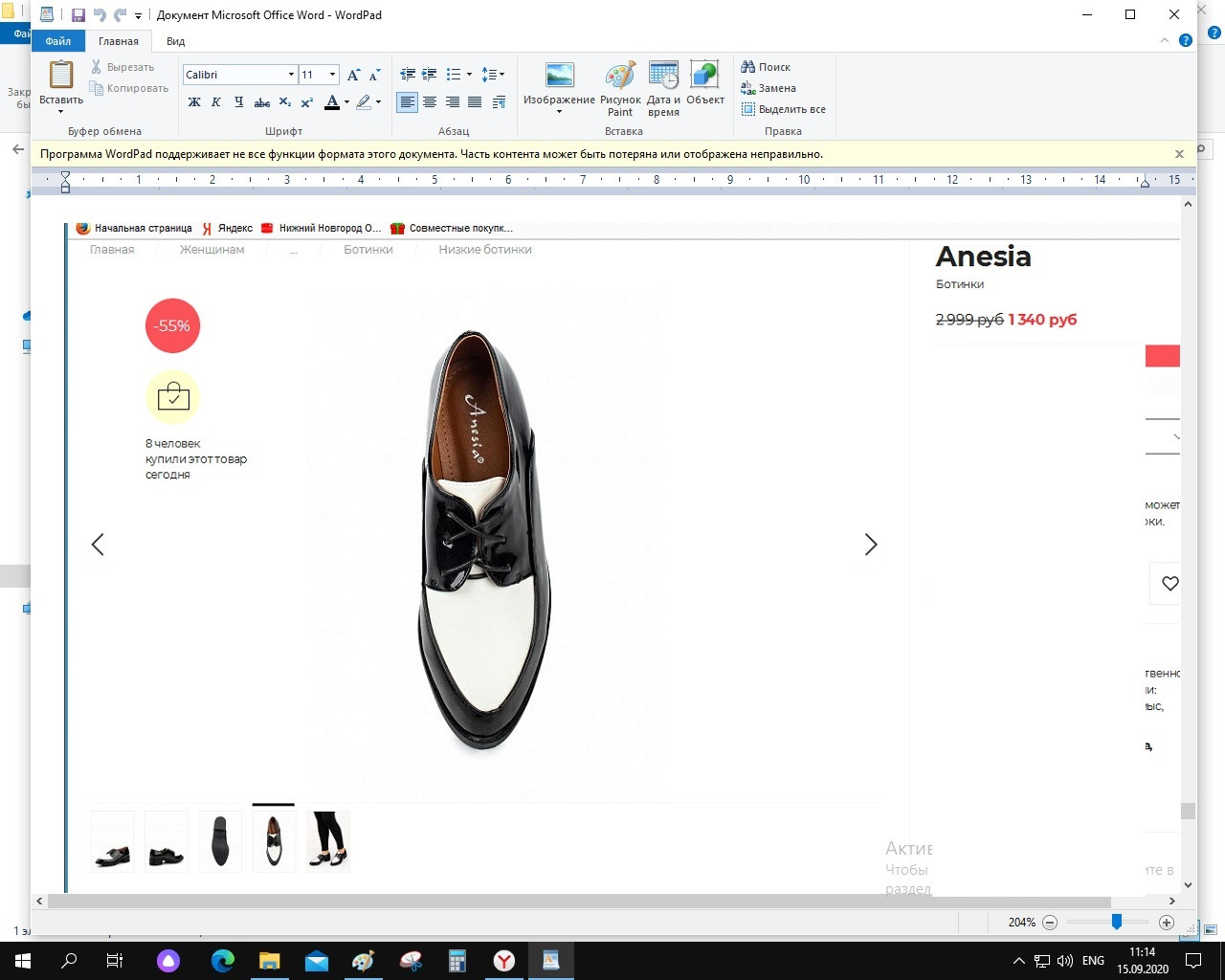The width and height of the screenshot is (1225, 980).
Task: Click the WordPad Help question mark icon
Action: tap(1186, 40)
